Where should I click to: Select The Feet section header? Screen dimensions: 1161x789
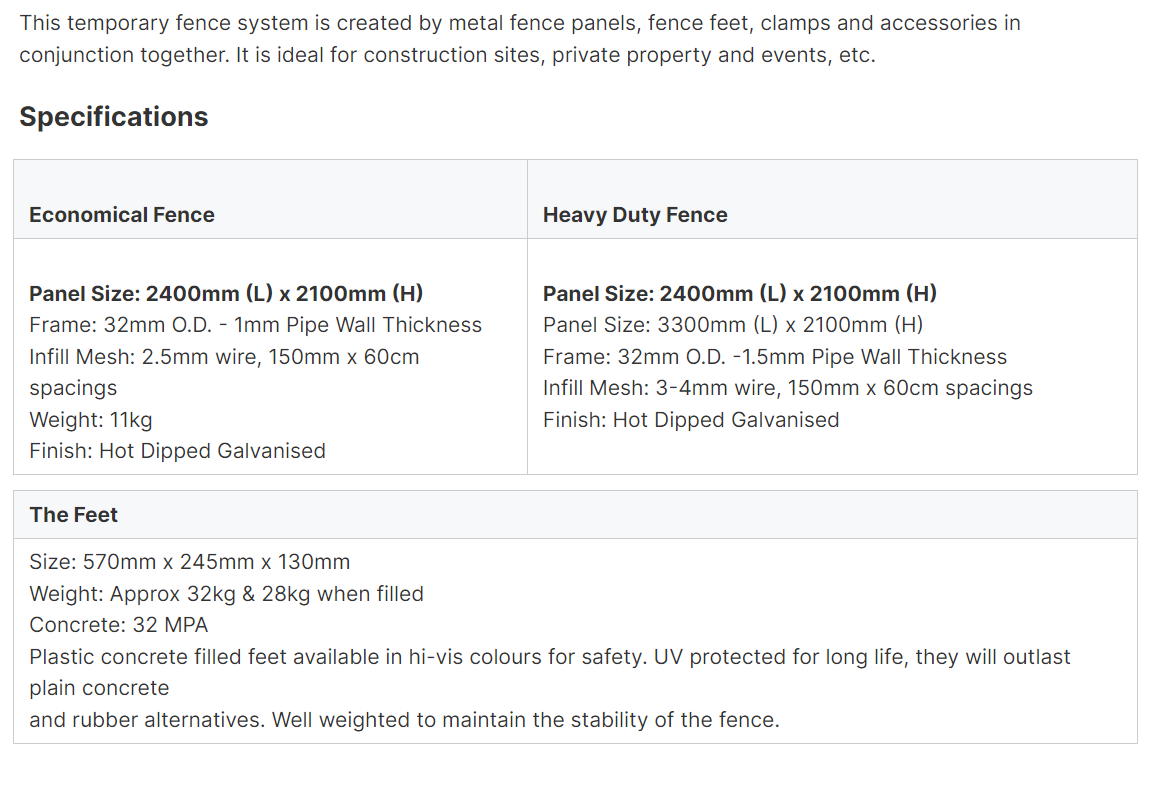click(73, 514)
